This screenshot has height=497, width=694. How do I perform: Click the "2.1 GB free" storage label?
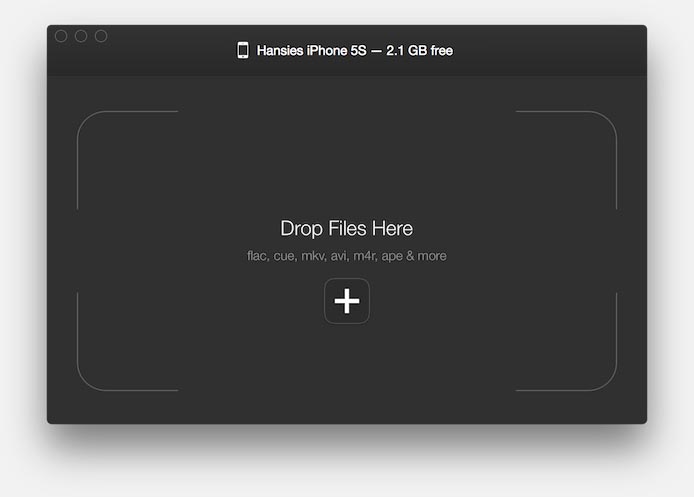pyautogui.click(x=419, y=50)
